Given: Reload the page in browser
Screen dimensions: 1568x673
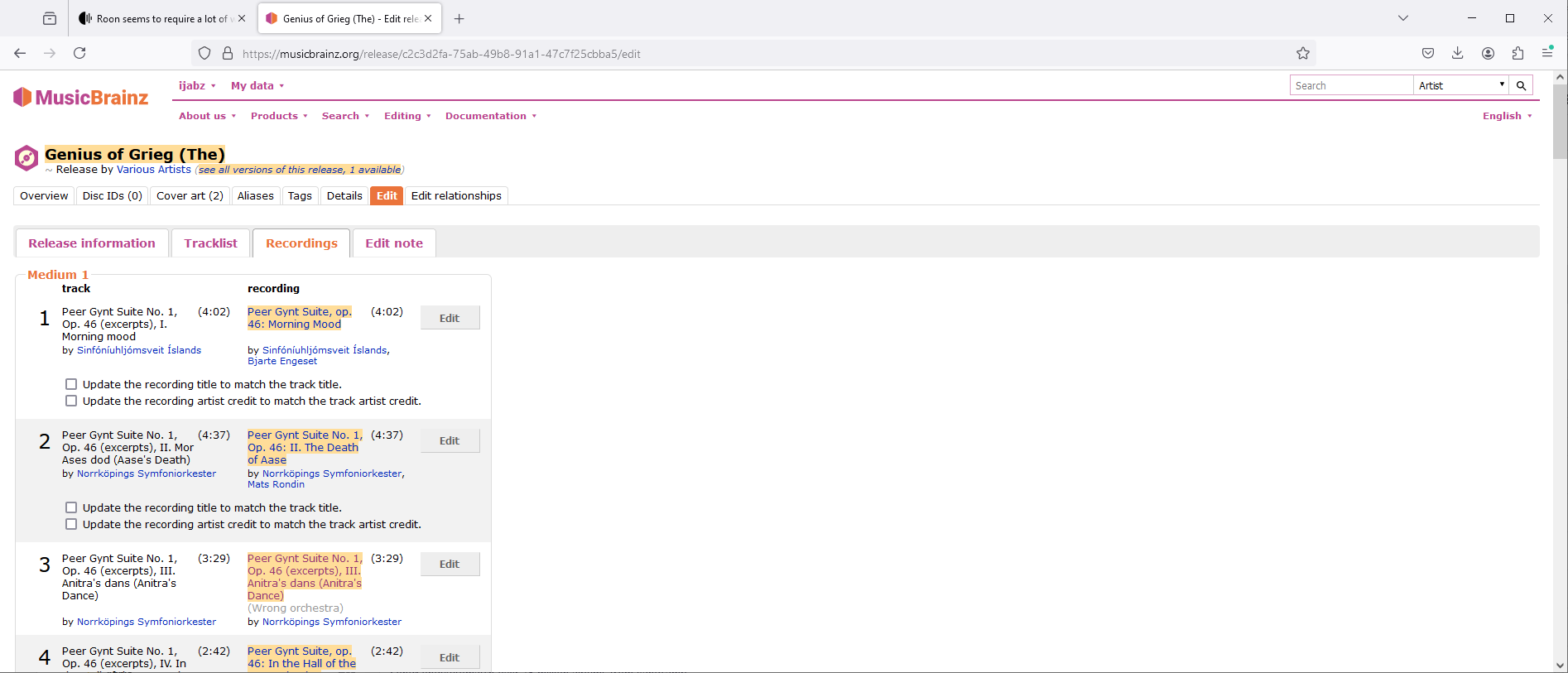Looking at the screenshot, I should (x=79, y=53).
